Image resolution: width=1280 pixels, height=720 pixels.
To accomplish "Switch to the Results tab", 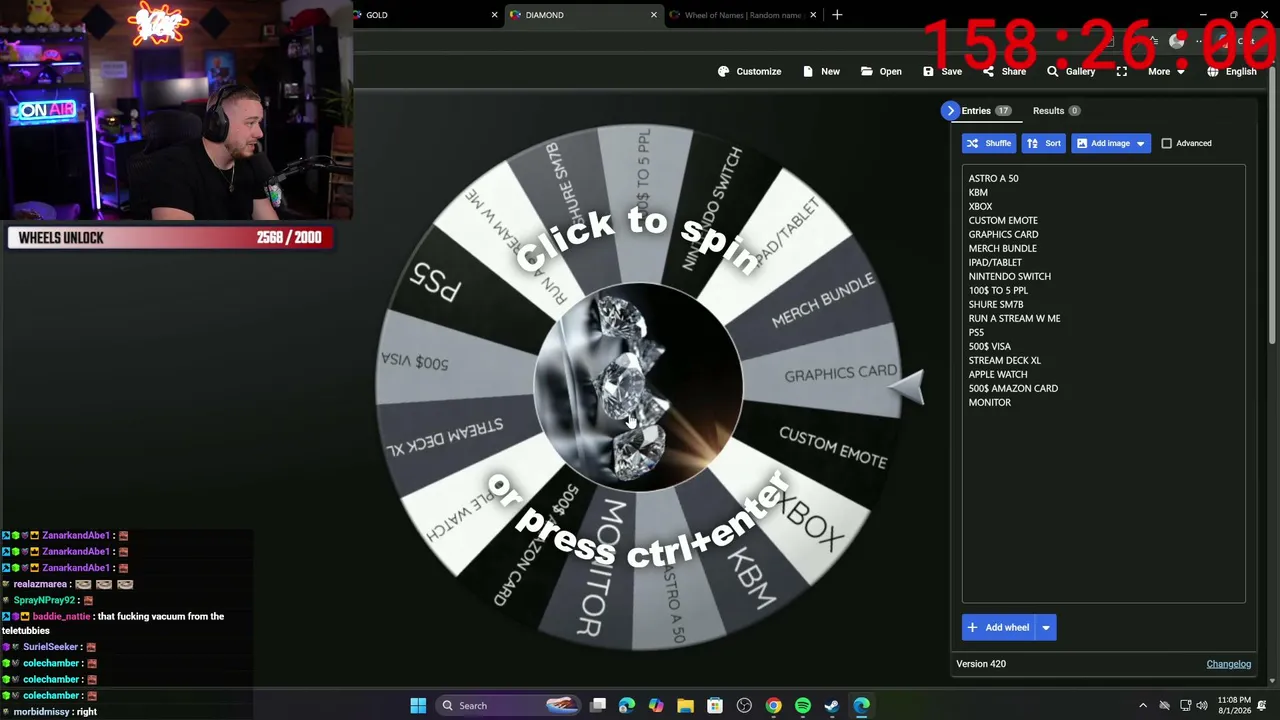I will click(1056, 111).
